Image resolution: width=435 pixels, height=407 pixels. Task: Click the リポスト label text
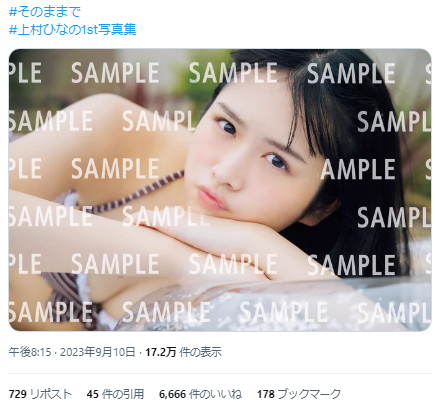click(51, 394)
